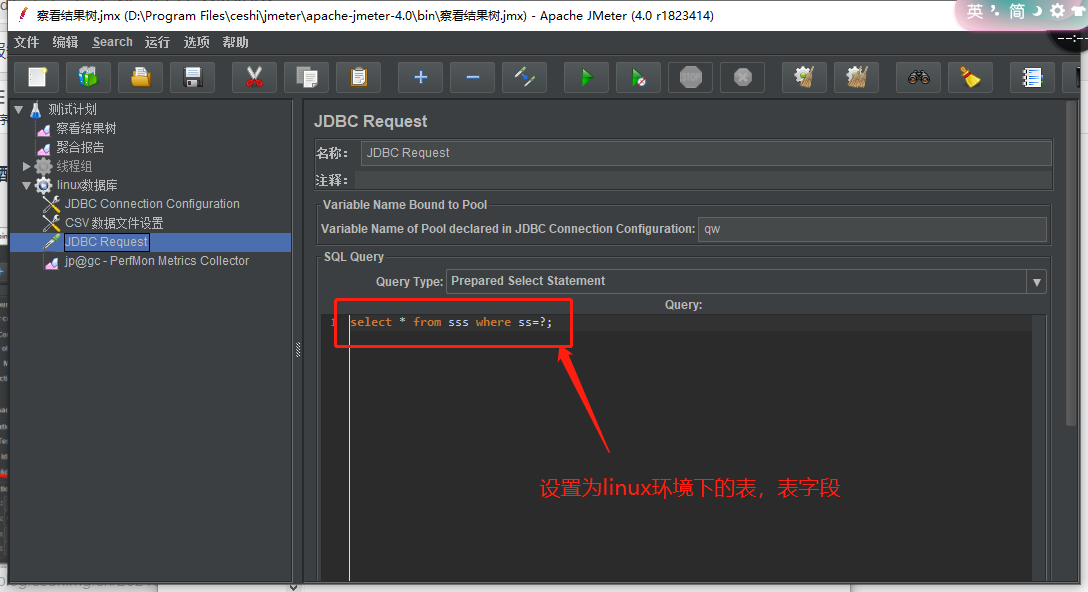
Task: Open the Query Type dropdown
Action: (1037, 282)
